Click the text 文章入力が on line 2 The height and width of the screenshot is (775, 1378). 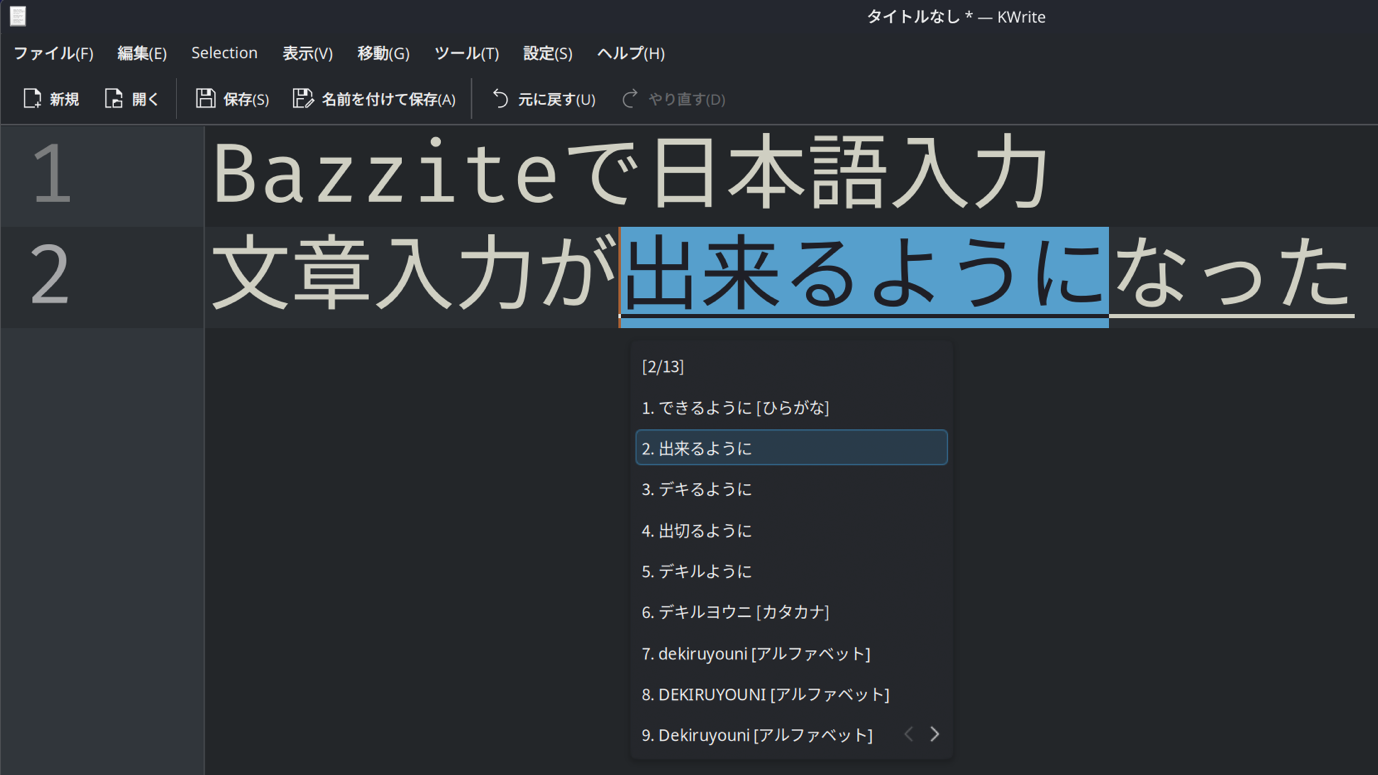point(415,275)
